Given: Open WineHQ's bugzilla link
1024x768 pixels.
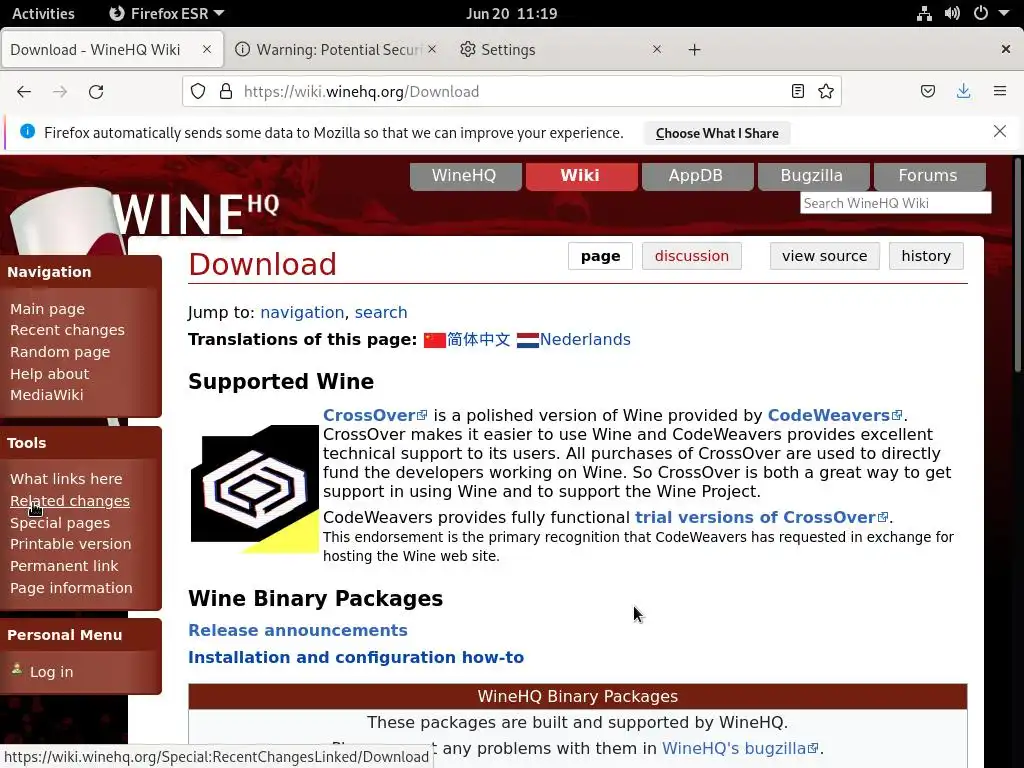Looking at the screenshot, I should click(x=740, y=748).
